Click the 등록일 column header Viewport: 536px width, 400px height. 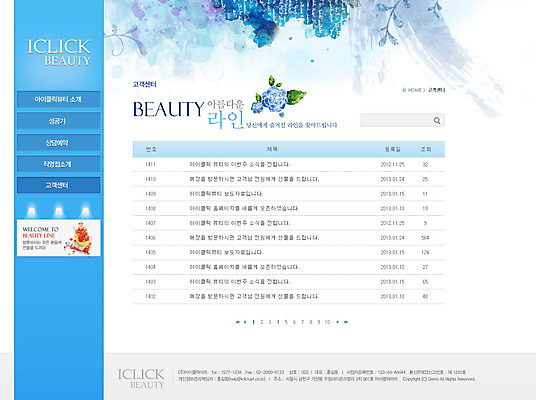tap(392, 149)
